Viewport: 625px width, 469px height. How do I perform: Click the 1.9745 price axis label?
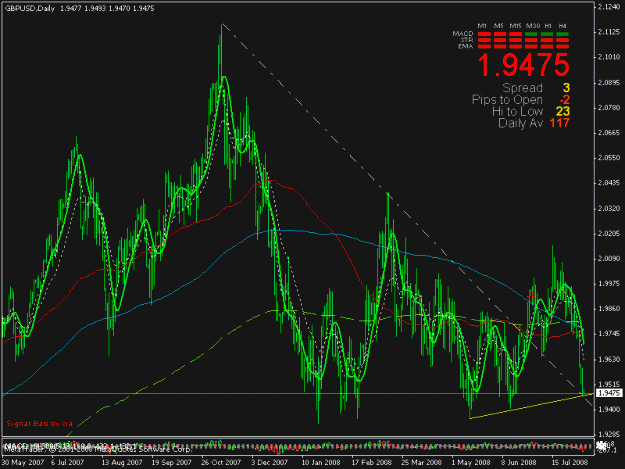click(x=609, y=334)
